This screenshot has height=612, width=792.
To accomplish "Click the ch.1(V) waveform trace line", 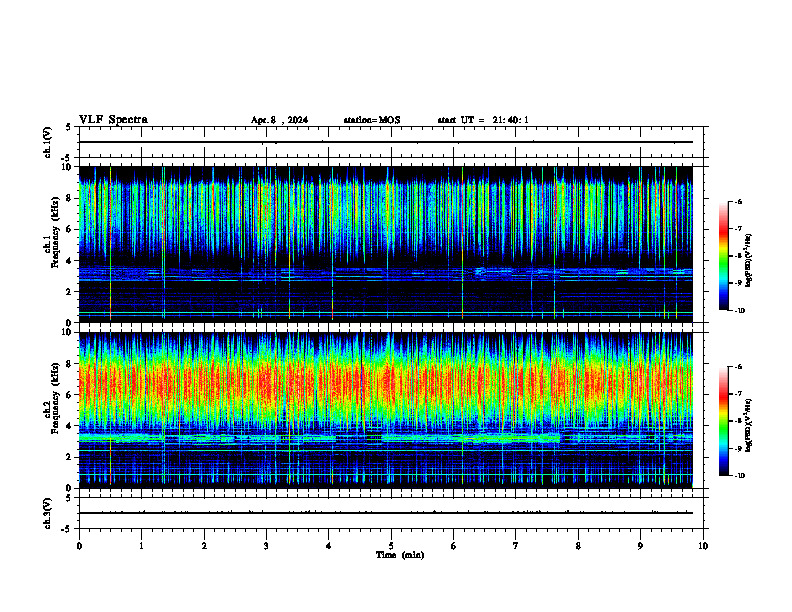I will point(386,142).
